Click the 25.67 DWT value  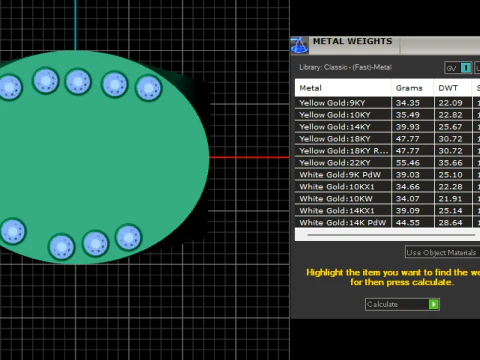coord(450,127)
